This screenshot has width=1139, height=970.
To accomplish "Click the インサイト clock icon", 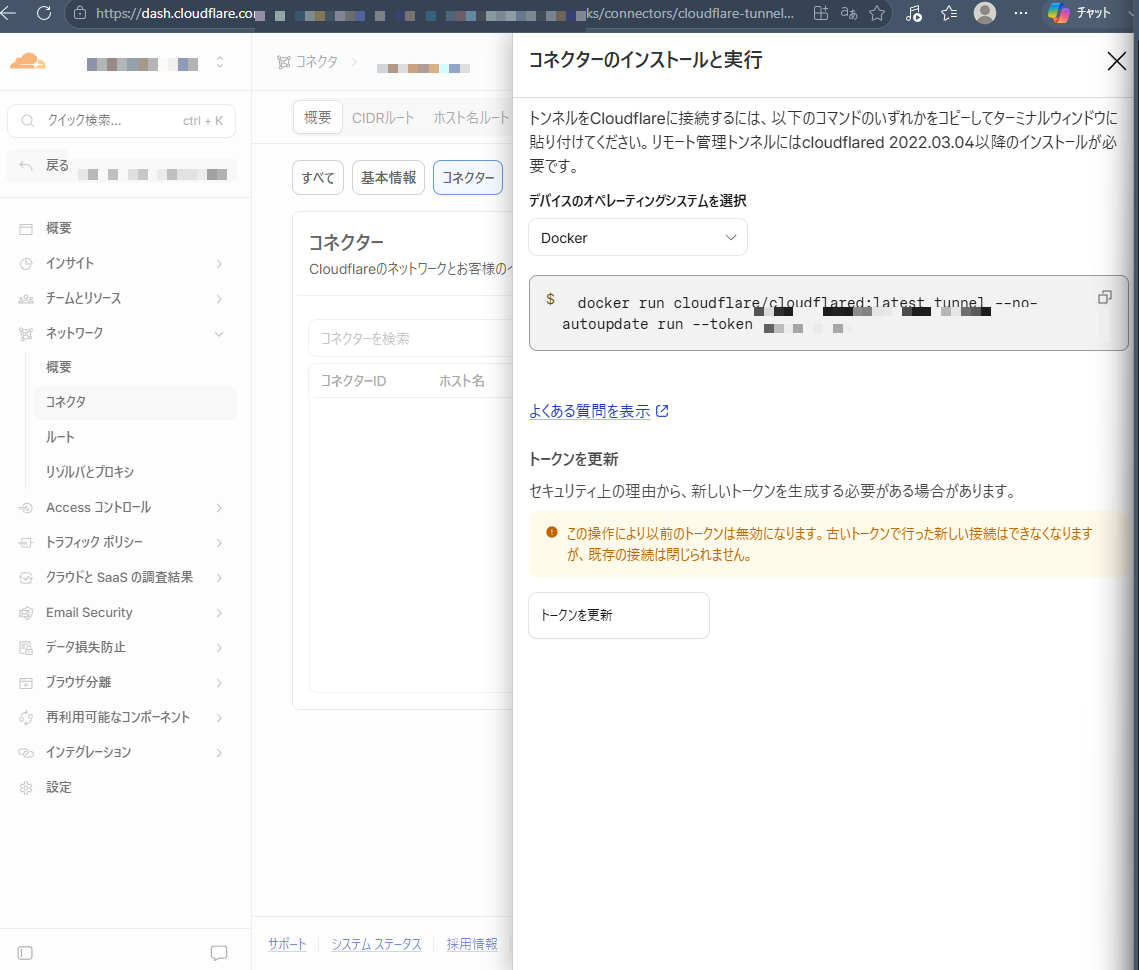I will point(26,264).
